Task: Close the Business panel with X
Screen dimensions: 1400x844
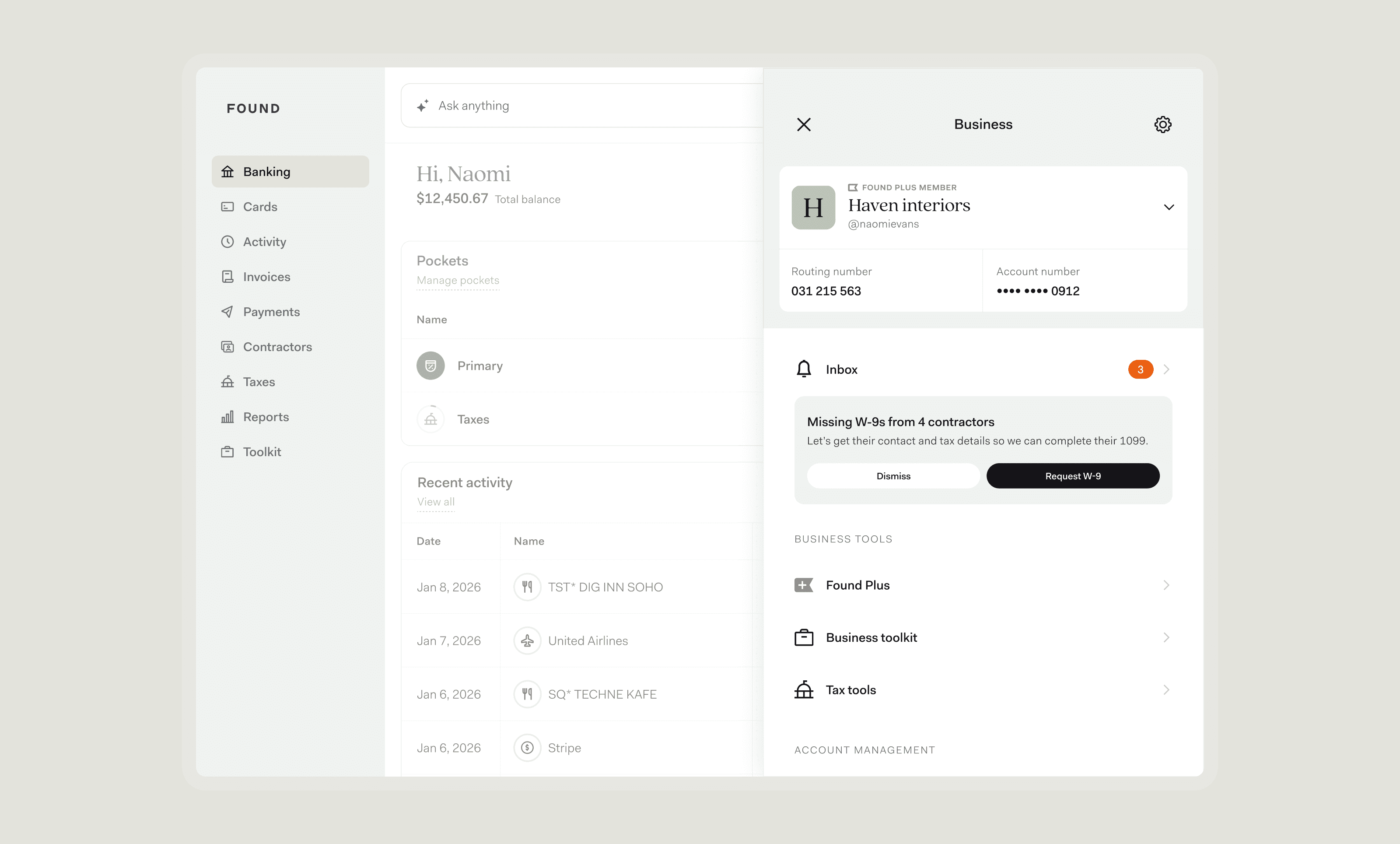Action: tap(803, 124)
